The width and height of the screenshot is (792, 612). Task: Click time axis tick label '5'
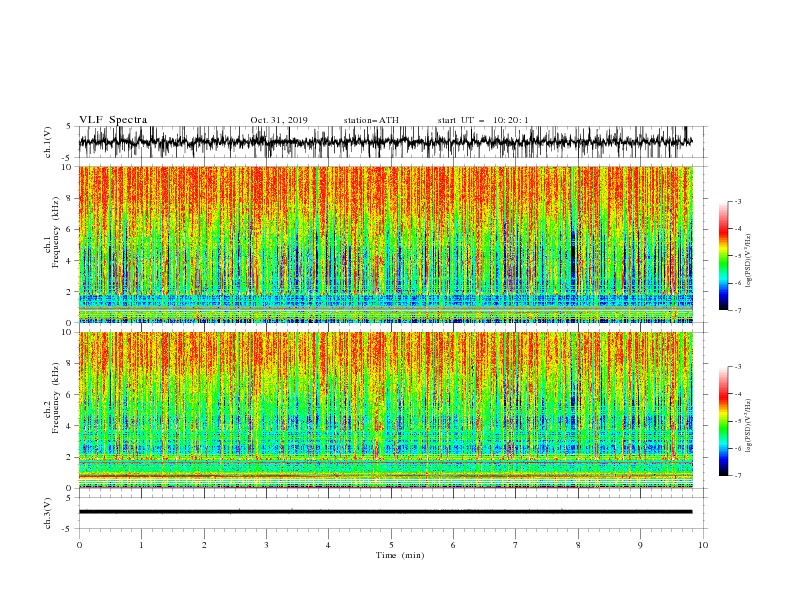click(x=391, y=545)
